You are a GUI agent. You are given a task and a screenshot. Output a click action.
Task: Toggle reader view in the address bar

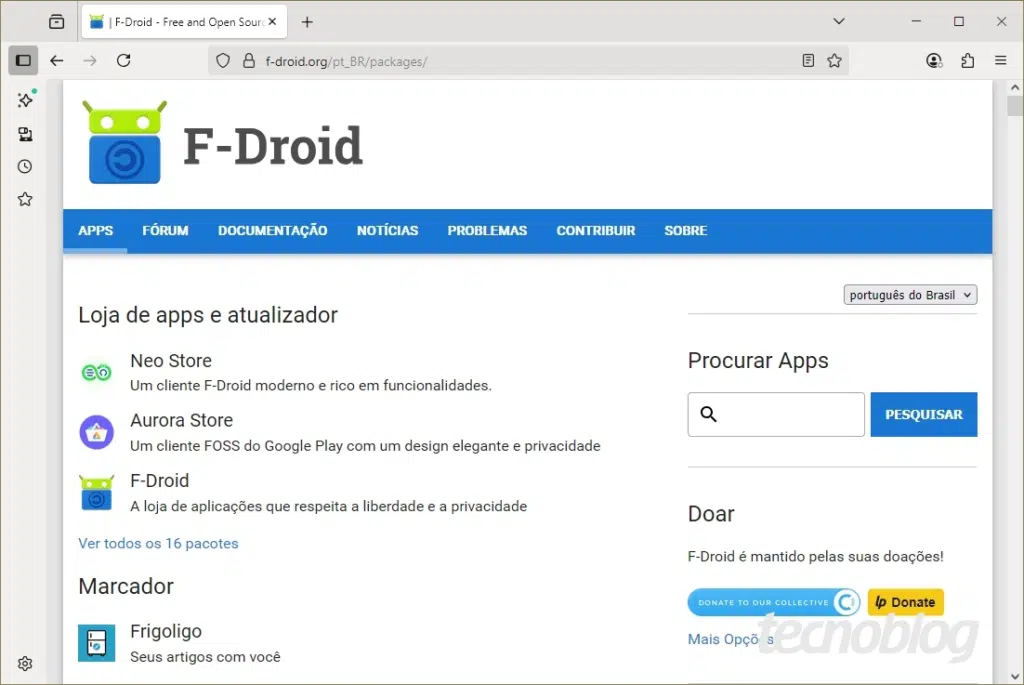(808, 60)
